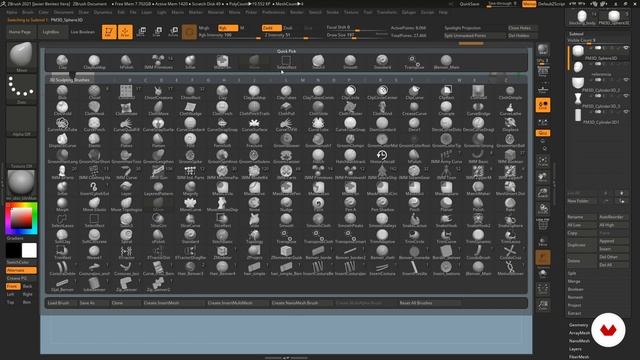
Task: Choose the MoveCurve brush
Action: point(190,204)
